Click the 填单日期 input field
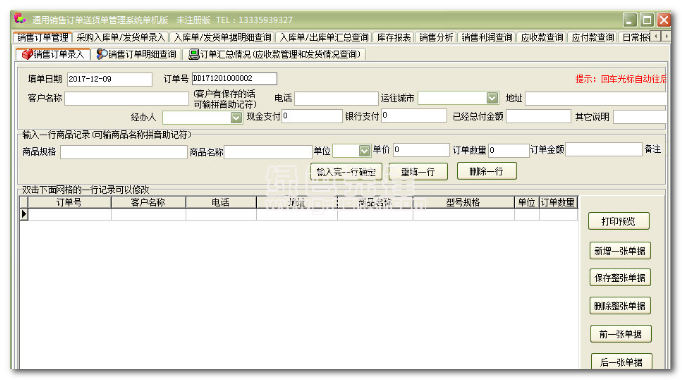Viewport: 682px width, 380px height. (110, 79)
